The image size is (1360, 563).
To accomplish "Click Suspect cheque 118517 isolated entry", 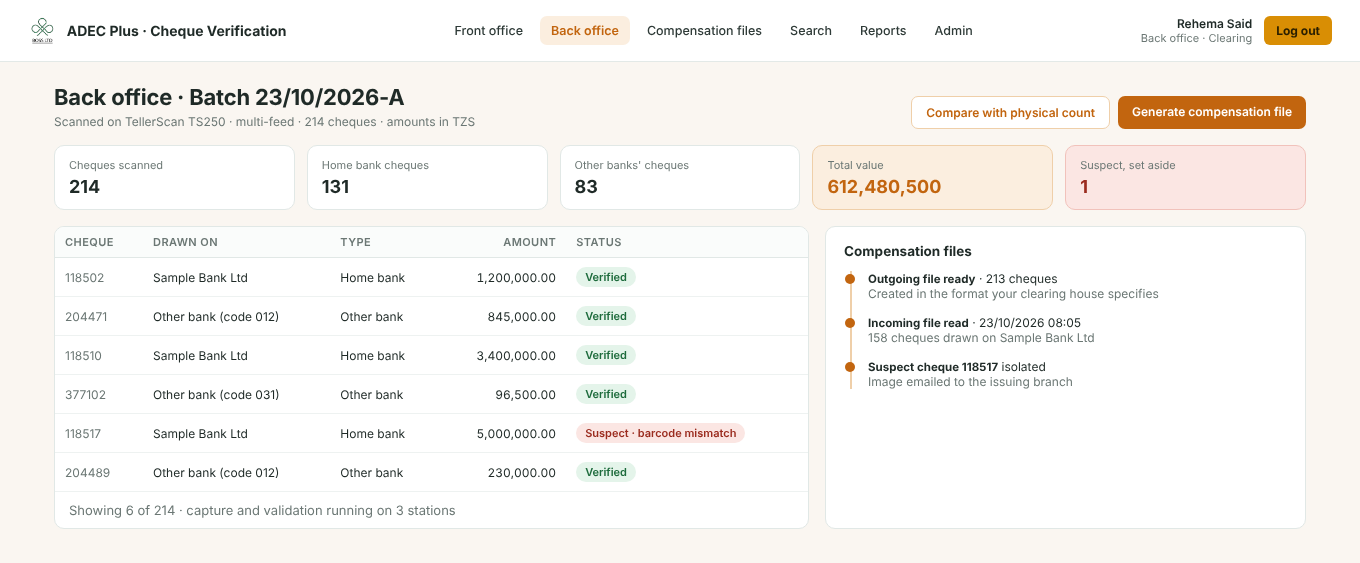I will 958,367.
